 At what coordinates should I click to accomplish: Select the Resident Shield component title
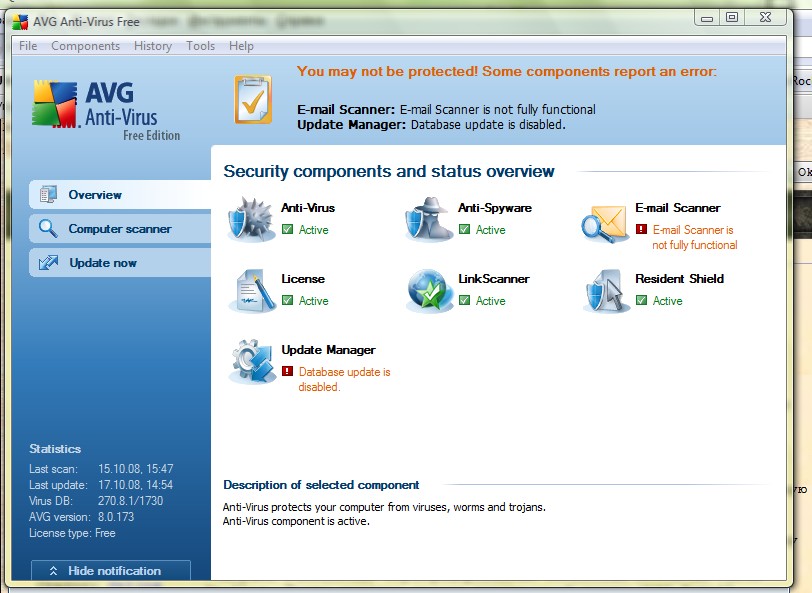point(679,279)
